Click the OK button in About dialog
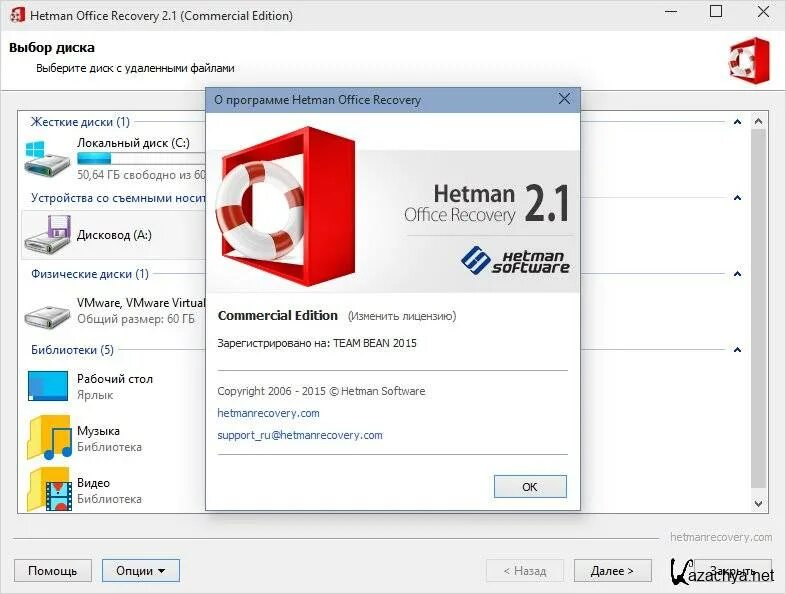The image size is (786, 594). coord(530,487)
